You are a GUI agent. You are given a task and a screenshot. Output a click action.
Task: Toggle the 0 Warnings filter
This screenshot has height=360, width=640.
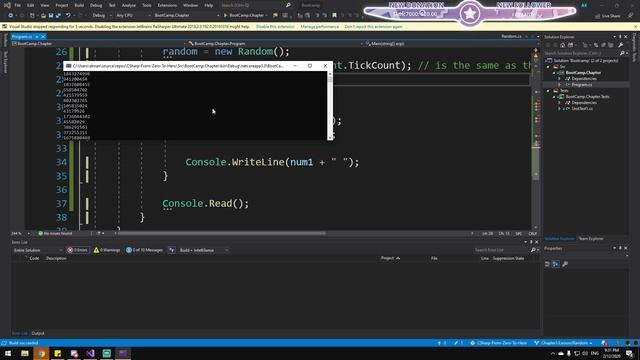point(107,250)
